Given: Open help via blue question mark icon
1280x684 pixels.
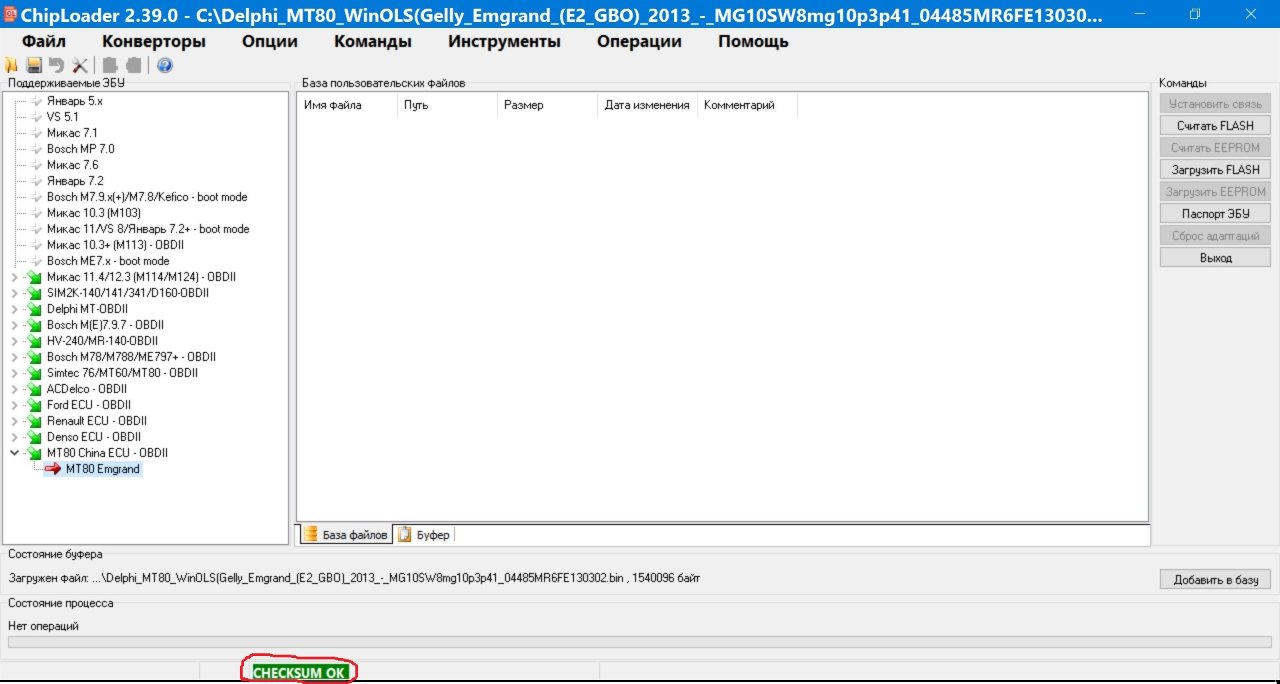Looking at the screenshot, I should click(165, 65).
